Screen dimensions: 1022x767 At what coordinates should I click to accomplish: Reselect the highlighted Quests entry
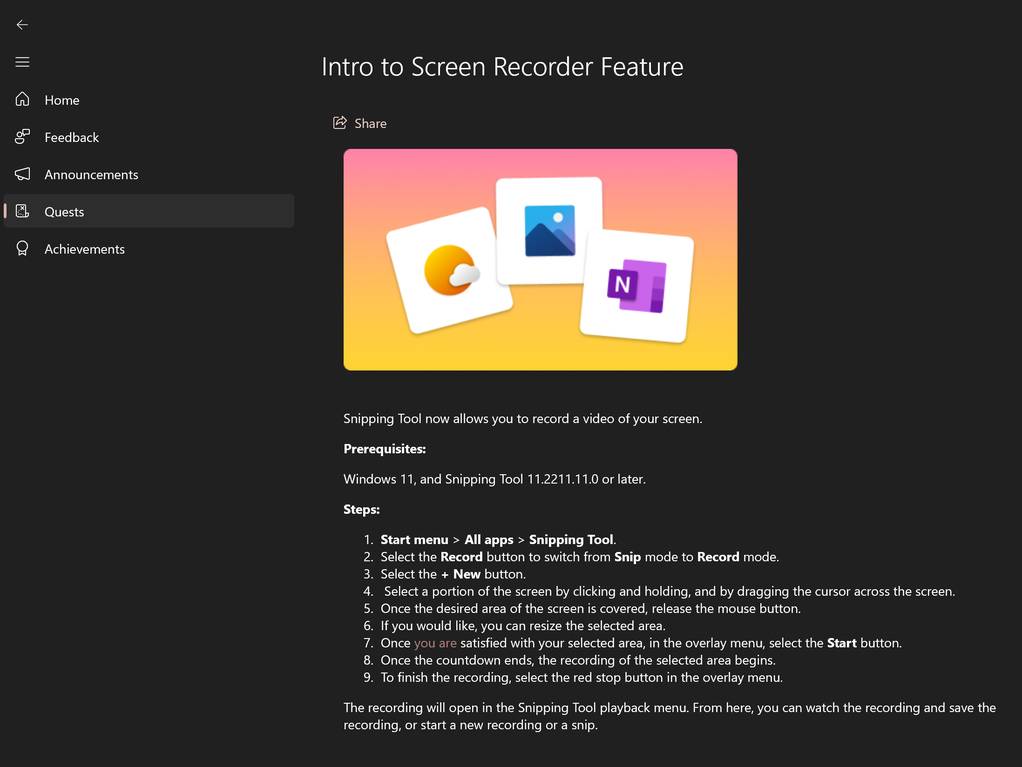[64, 211]
